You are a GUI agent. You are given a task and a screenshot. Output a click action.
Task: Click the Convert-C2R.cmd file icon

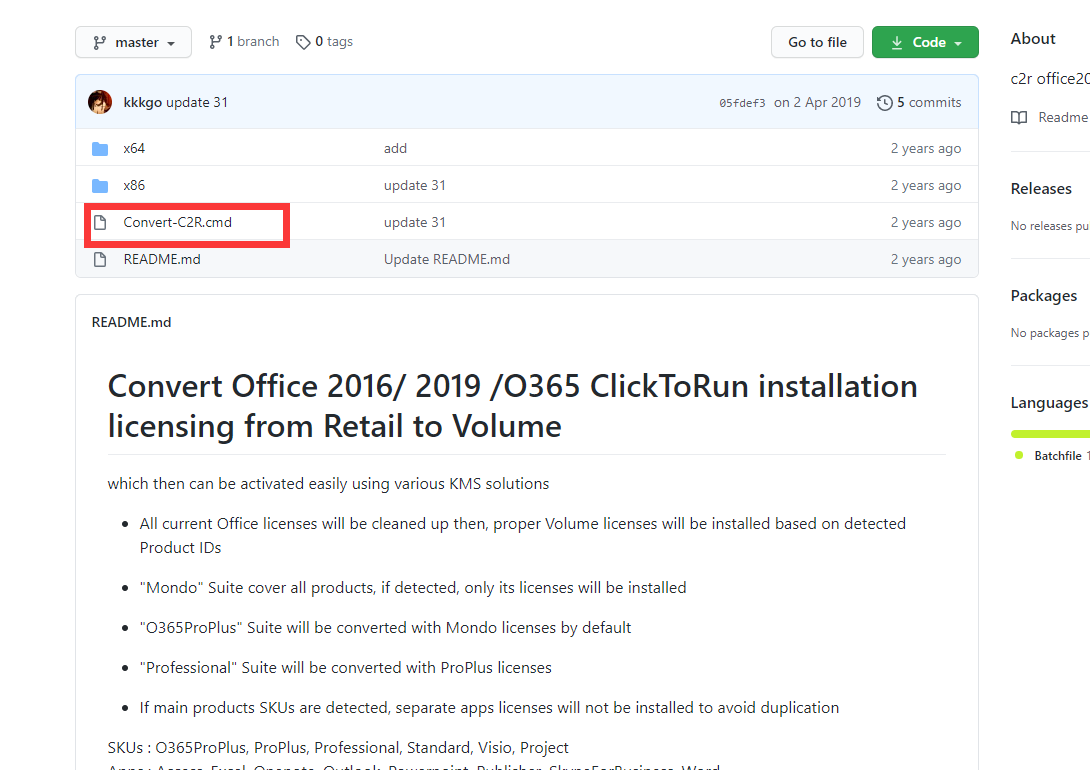pyautogui.click(x=100, y=222)
